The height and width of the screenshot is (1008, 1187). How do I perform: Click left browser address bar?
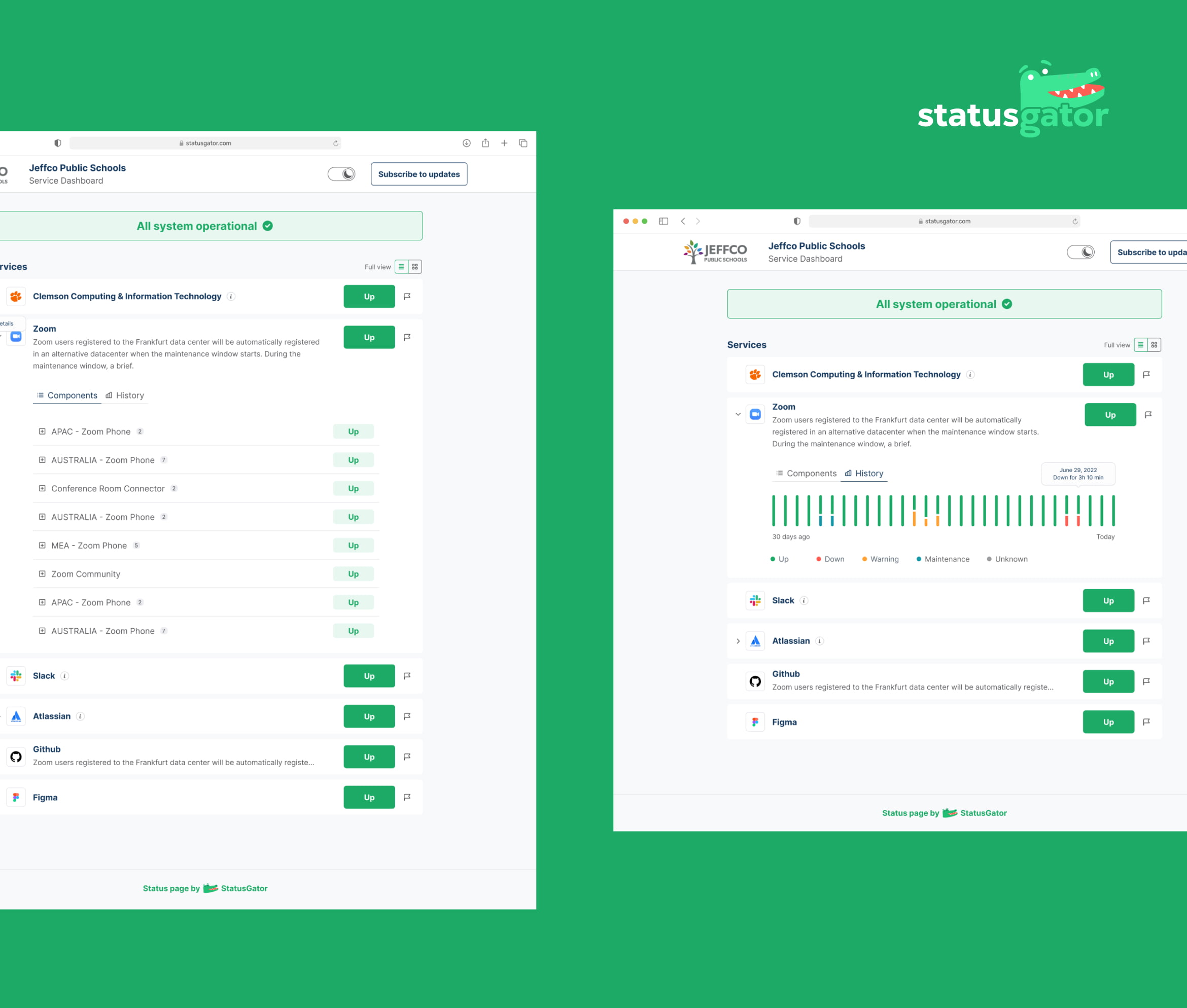pyautogui.click(x=205, y=143)
